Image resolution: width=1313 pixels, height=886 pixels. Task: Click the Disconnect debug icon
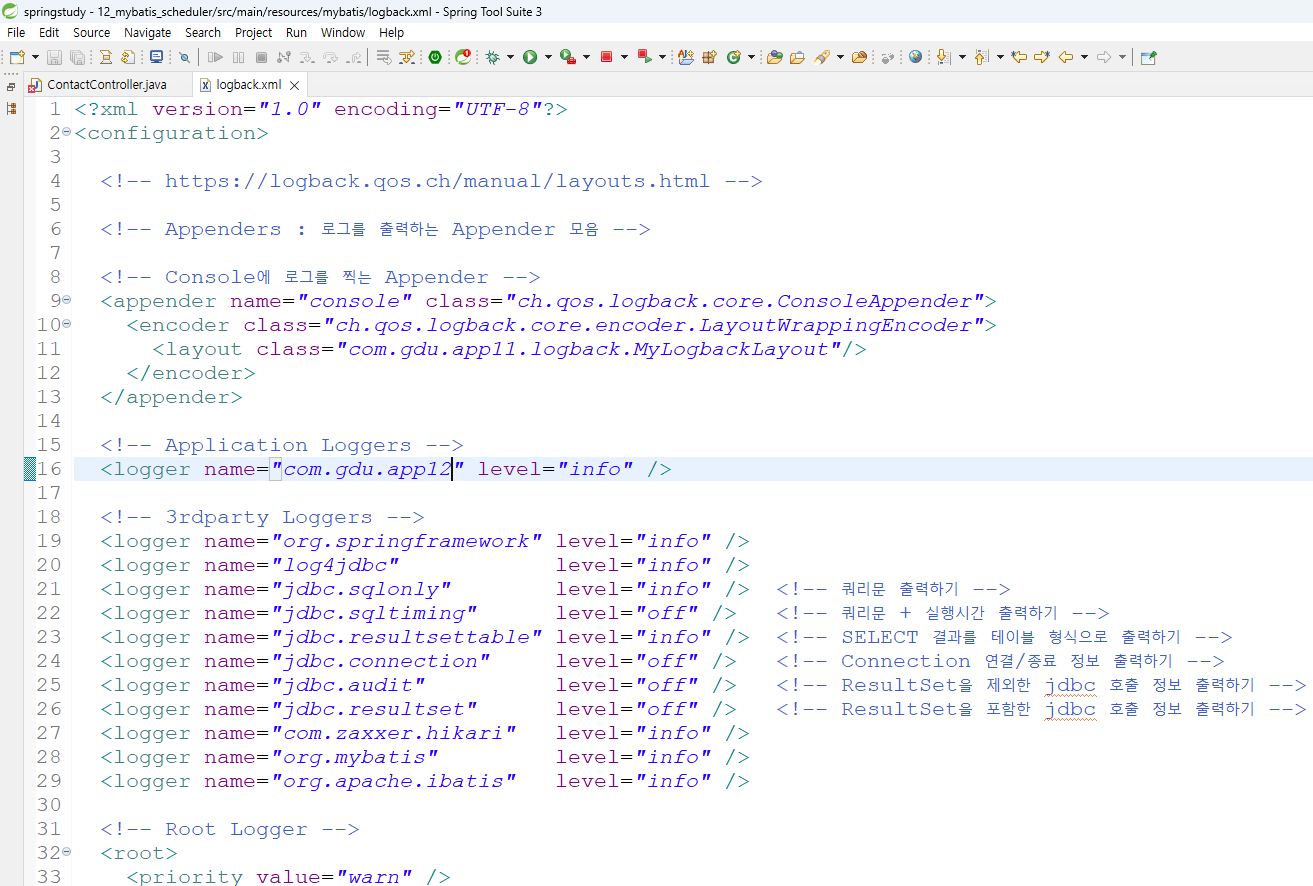pos(283,57)
